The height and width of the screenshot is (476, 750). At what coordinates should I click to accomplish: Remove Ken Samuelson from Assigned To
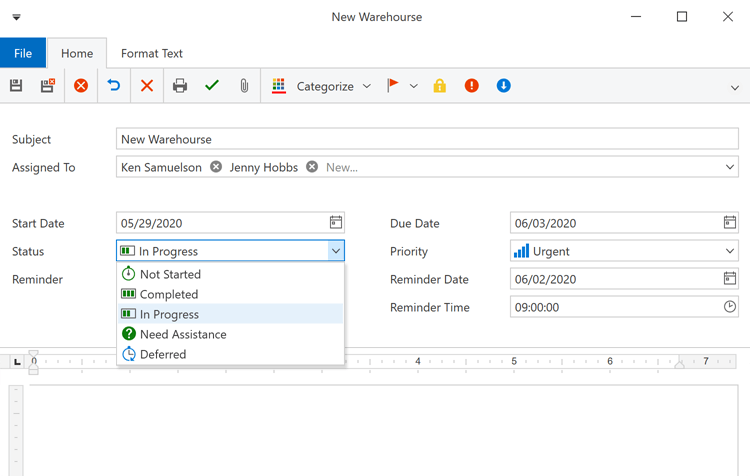(x=216, y=167)
